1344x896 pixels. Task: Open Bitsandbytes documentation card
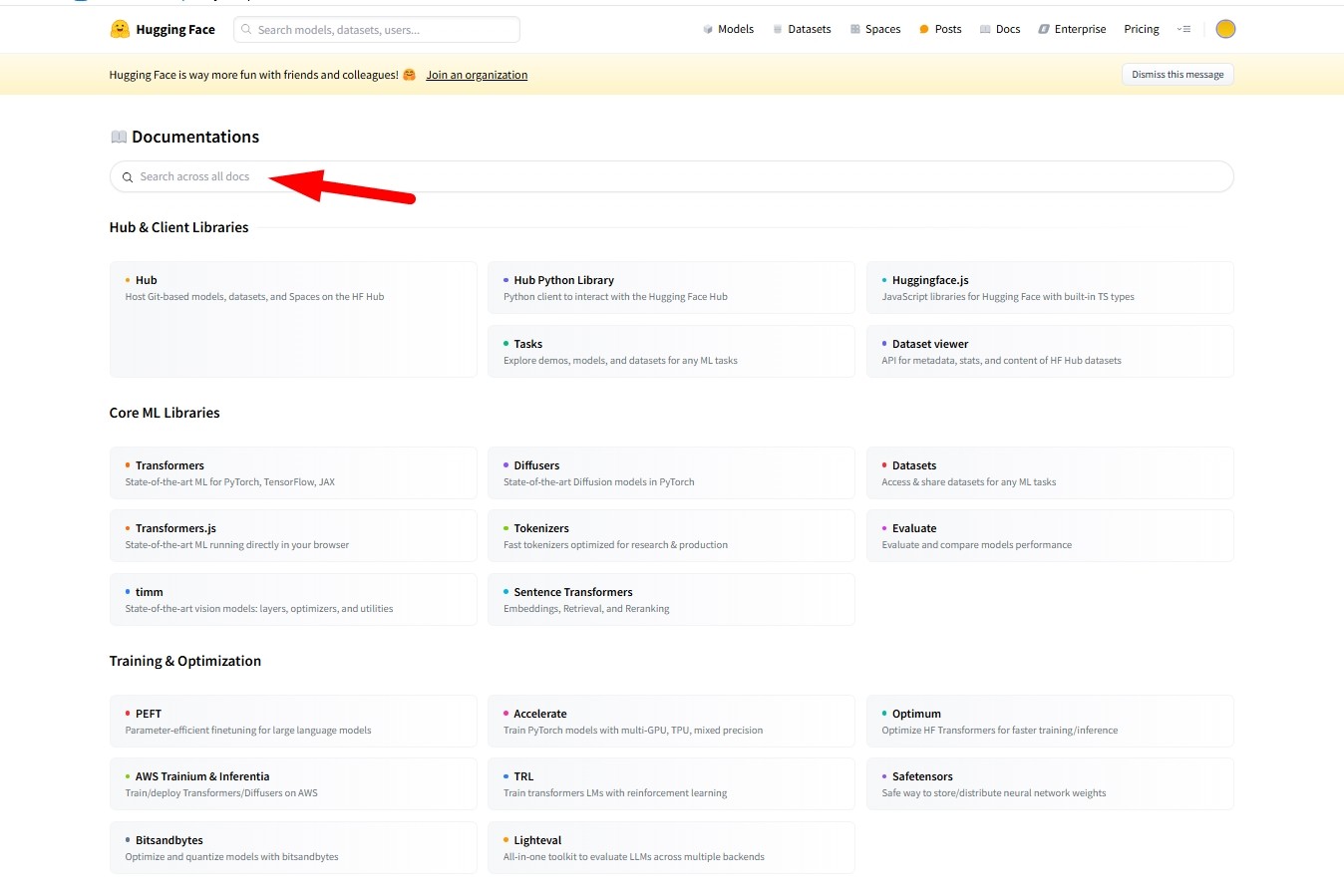[293, 847]
